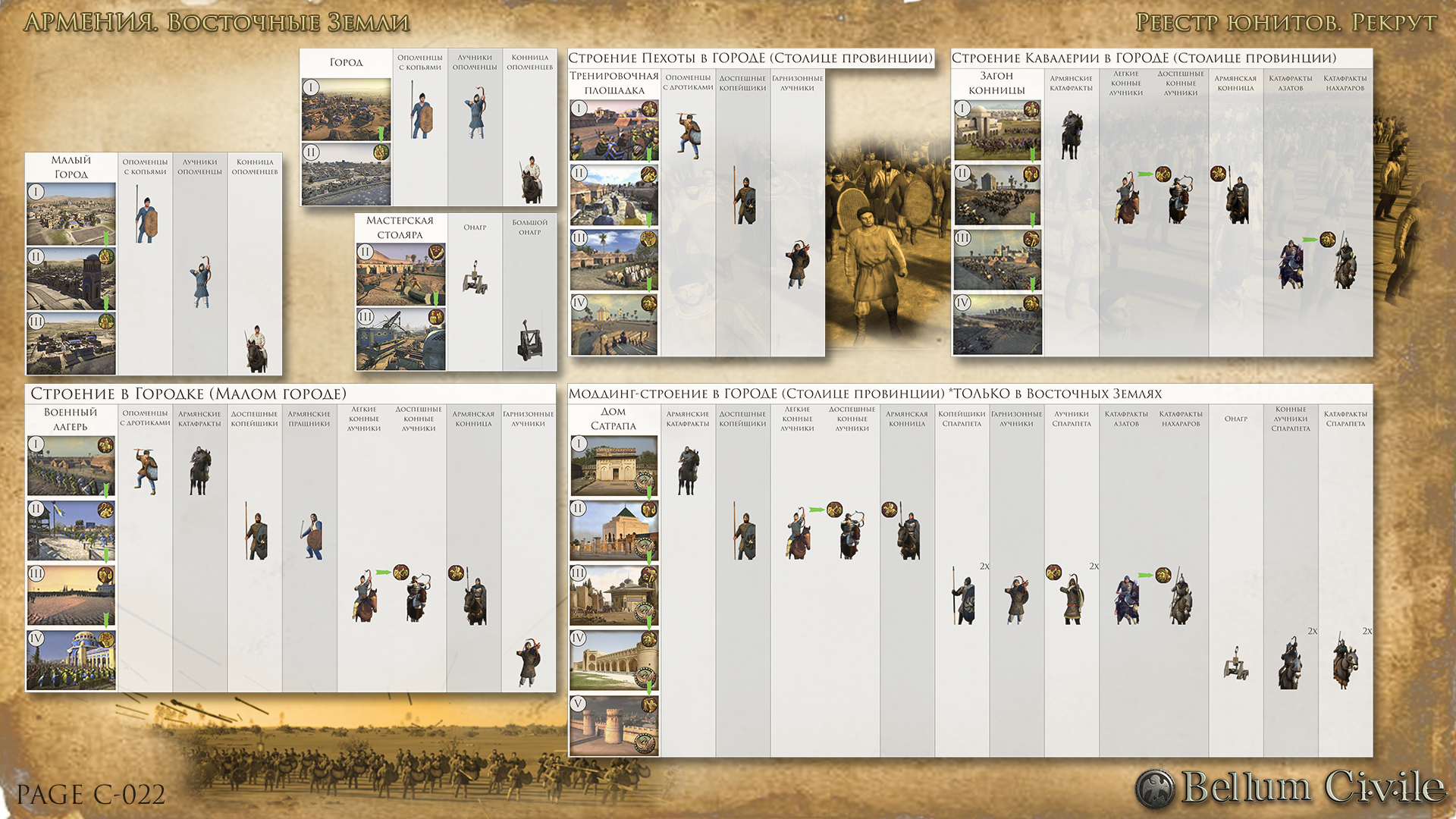Pick Доспешные конные лучники unit in Военный лагерь
1456x819 pixels.
pyautogui.click(x=419, y=598)
